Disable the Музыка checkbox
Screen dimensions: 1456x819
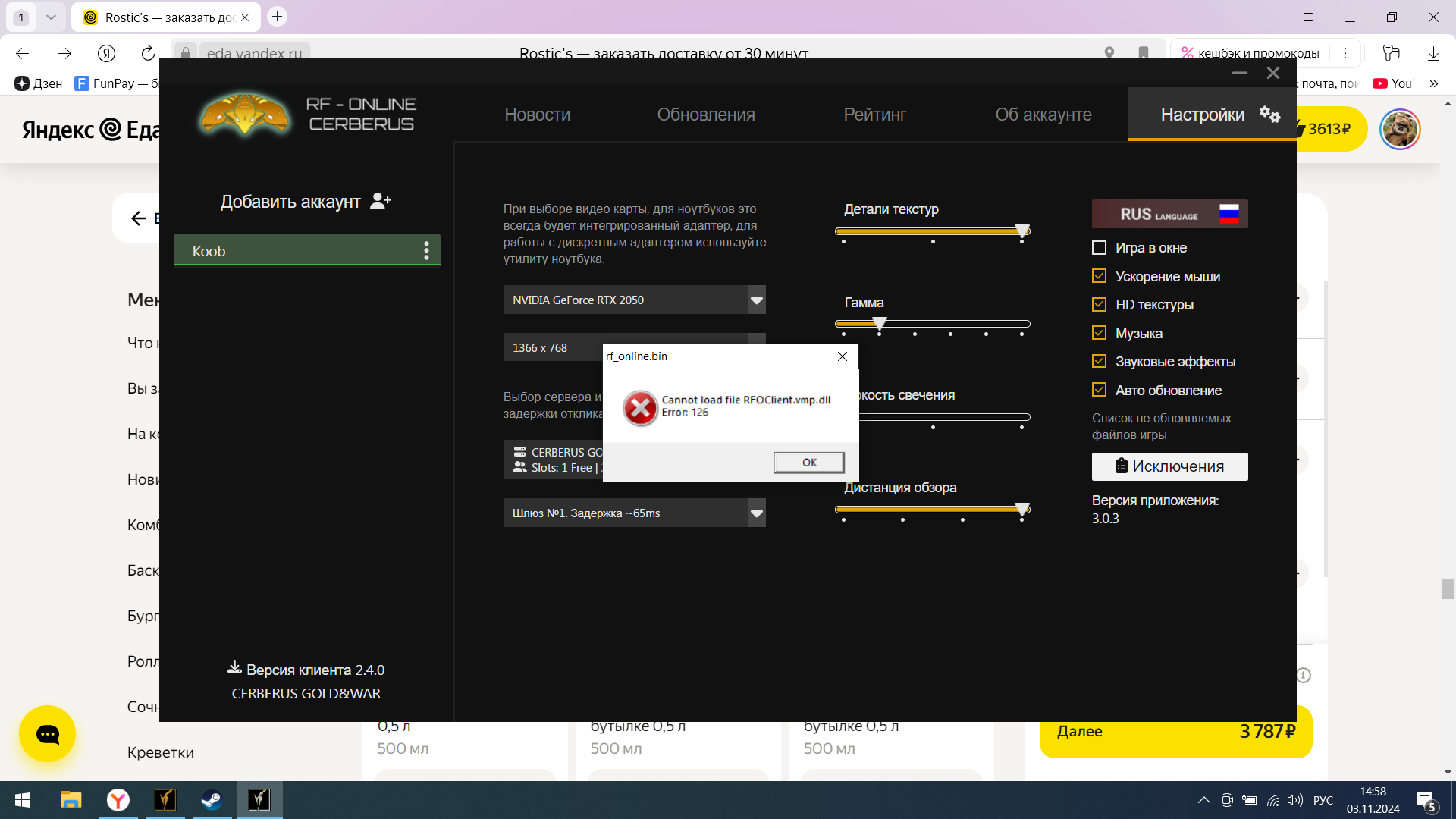pyautogui.click(x=1099, y=333)
